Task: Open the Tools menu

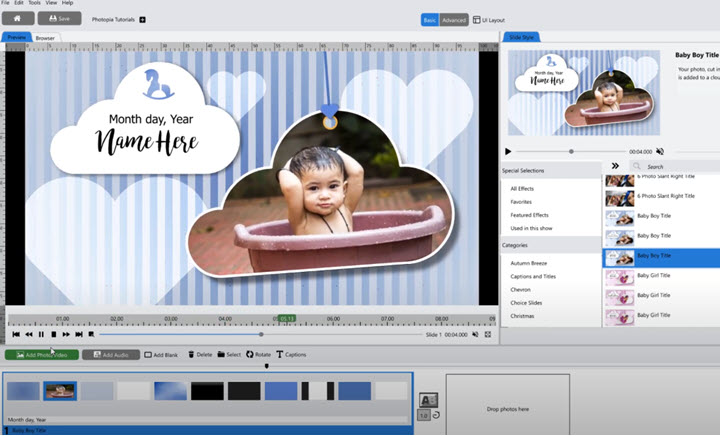Action: (35, 3)
